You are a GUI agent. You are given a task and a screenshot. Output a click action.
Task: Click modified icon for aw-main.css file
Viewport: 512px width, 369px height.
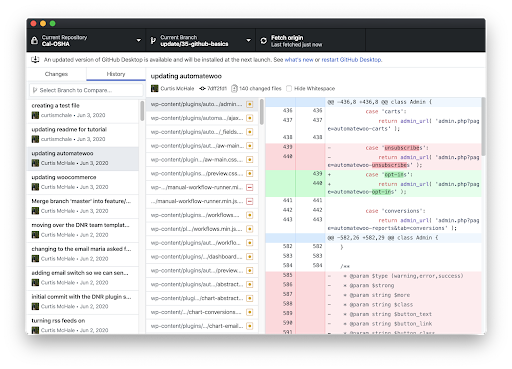[x=249, y=160]
